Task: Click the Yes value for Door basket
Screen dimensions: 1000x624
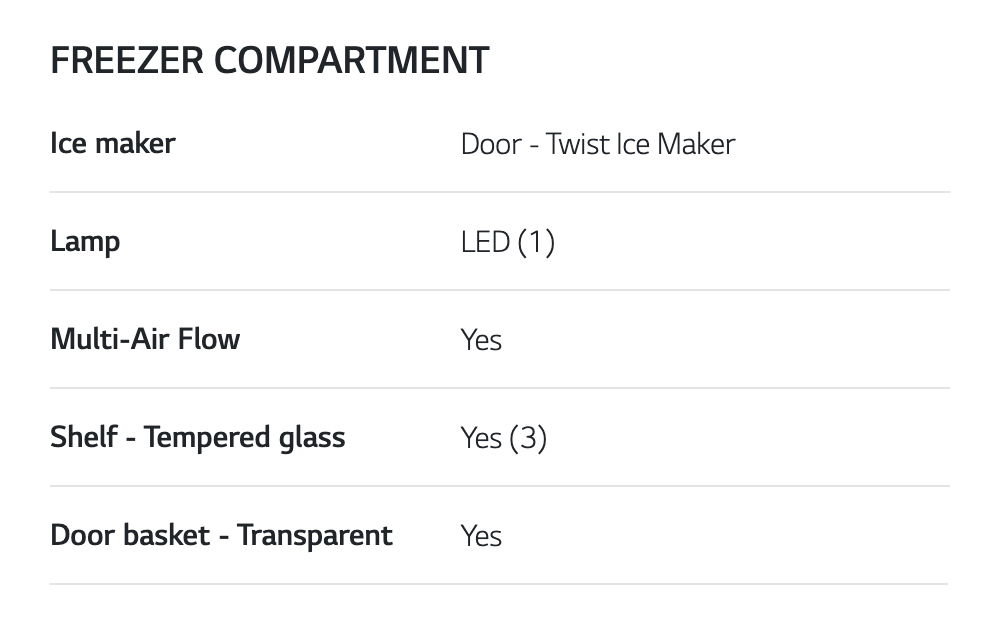Action: tap(481, 536)
